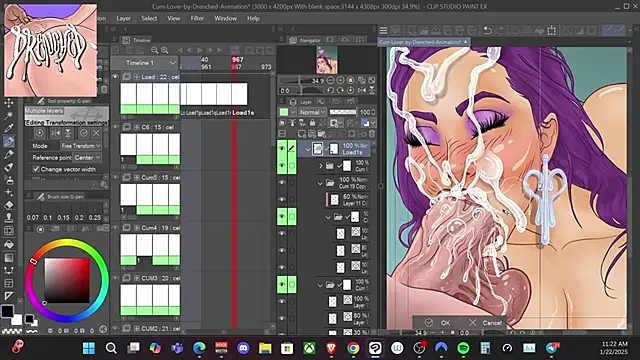
Task: Toggle visibility of the Load : 22 timeline track
Action: coord(115,77)
